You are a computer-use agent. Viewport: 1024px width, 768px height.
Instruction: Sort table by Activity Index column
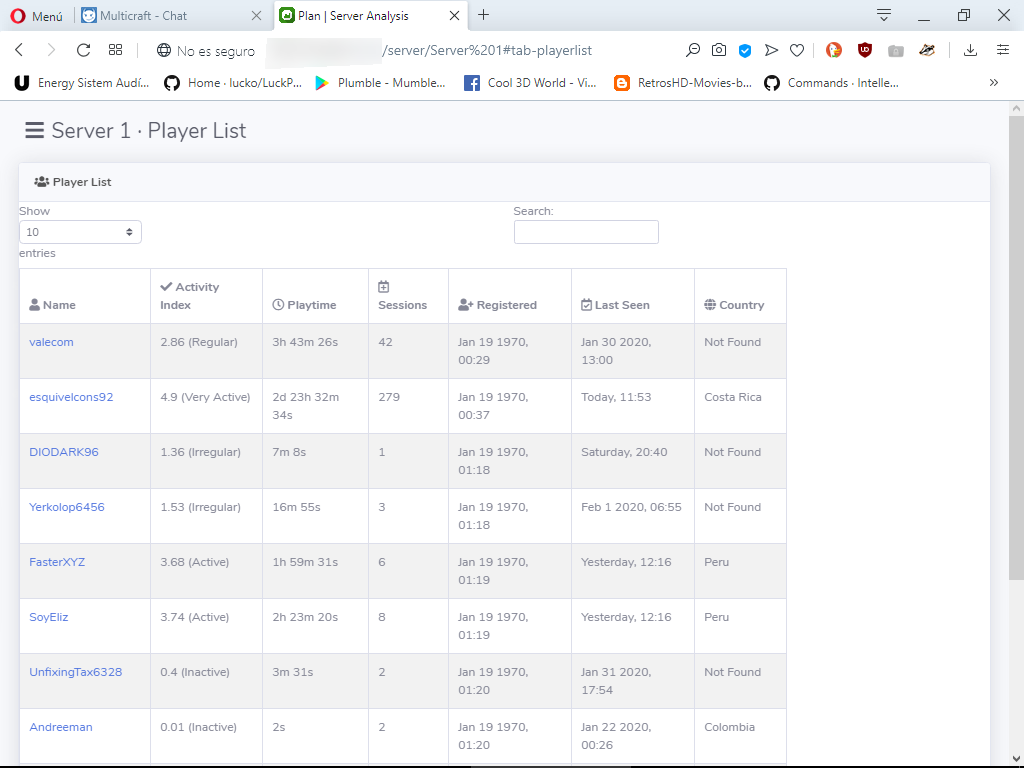tap(206, 296)
